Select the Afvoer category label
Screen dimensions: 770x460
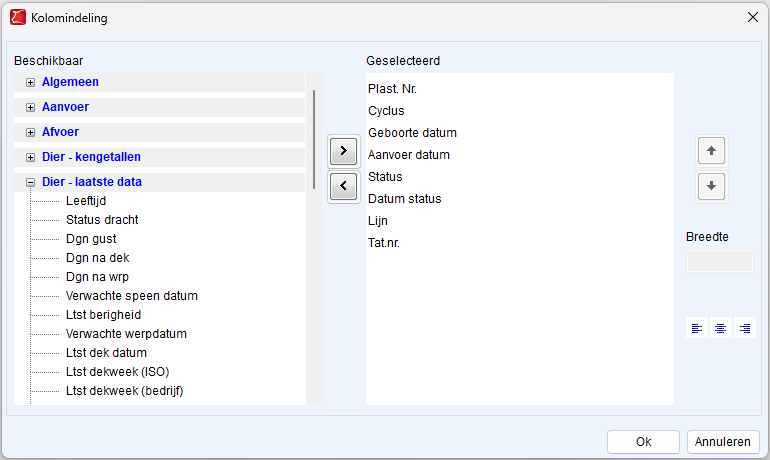(60, 132)
